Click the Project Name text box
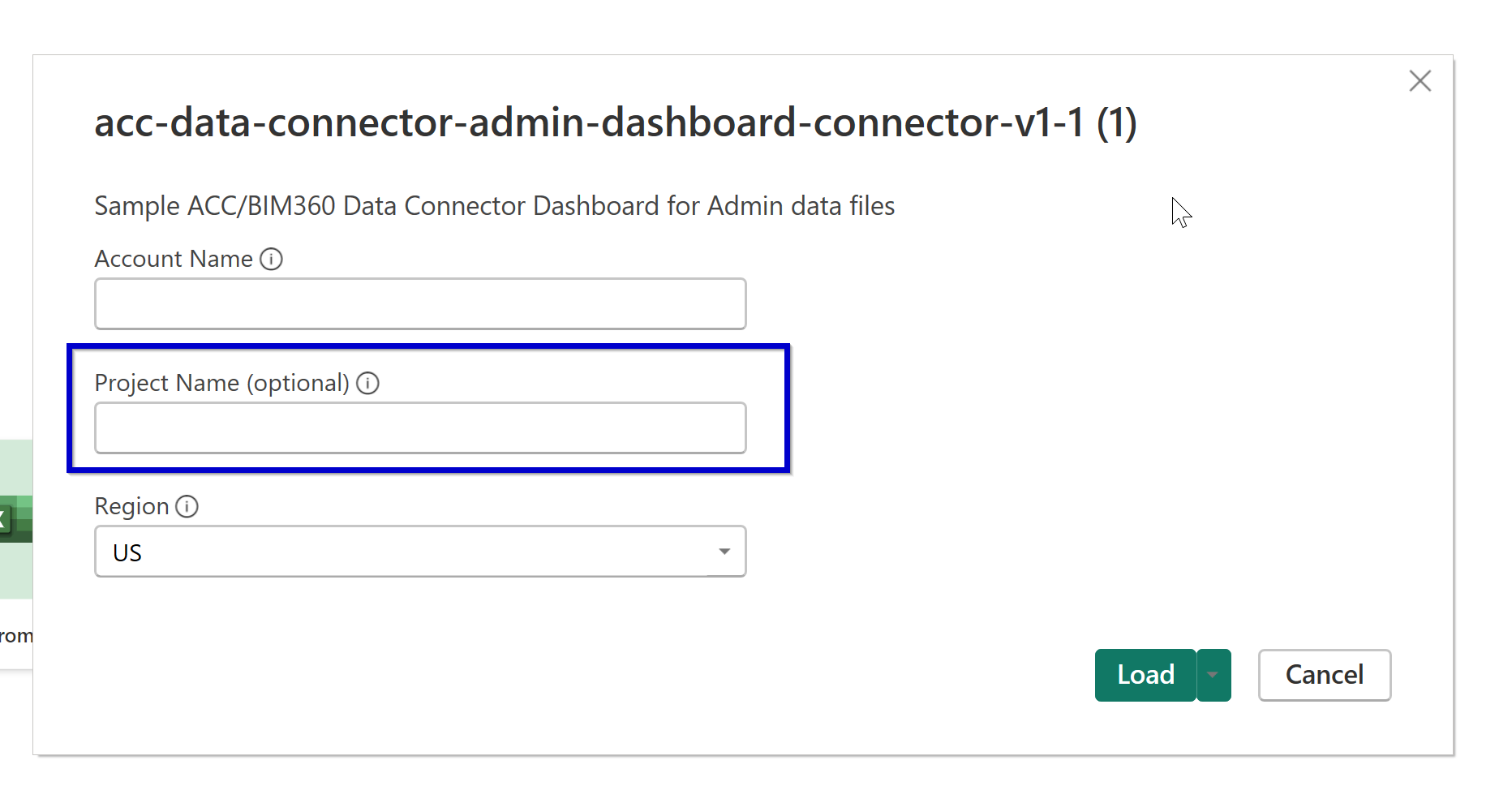The width and height of the screenshot is (1512, 786). 420,427
